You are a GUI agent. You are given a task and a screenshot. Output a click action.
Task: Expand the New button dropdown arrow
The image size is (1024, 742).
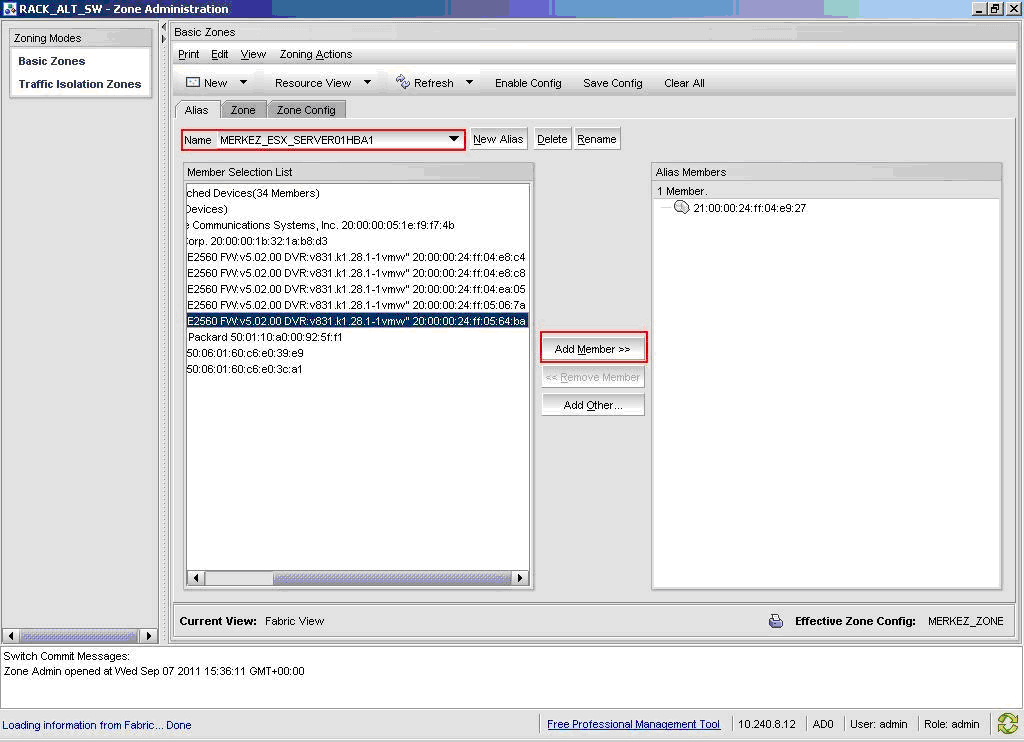pos(243,83)
